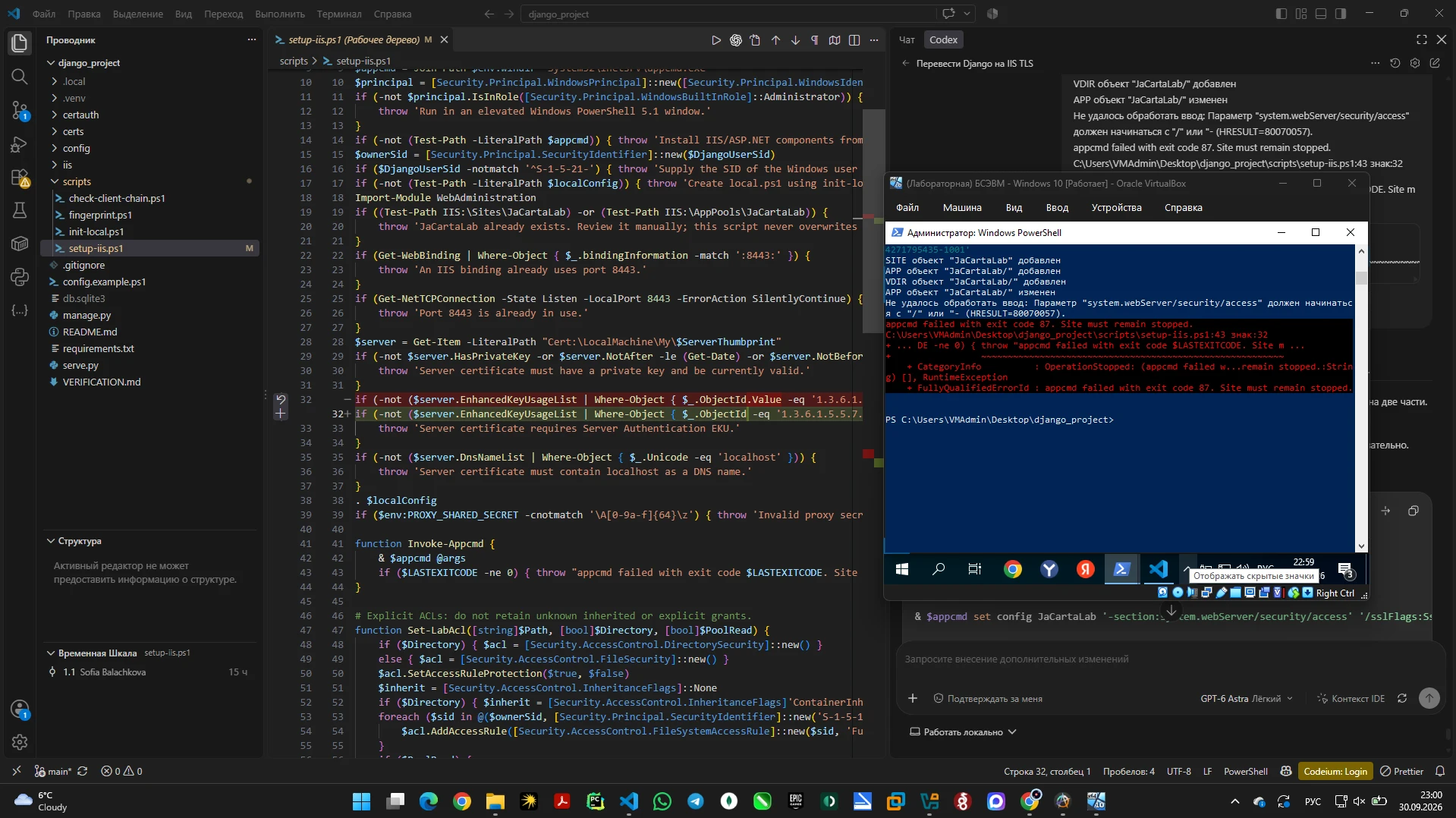
Task: Click the main* branch in status bar
Action: click(x=52, y=771)
